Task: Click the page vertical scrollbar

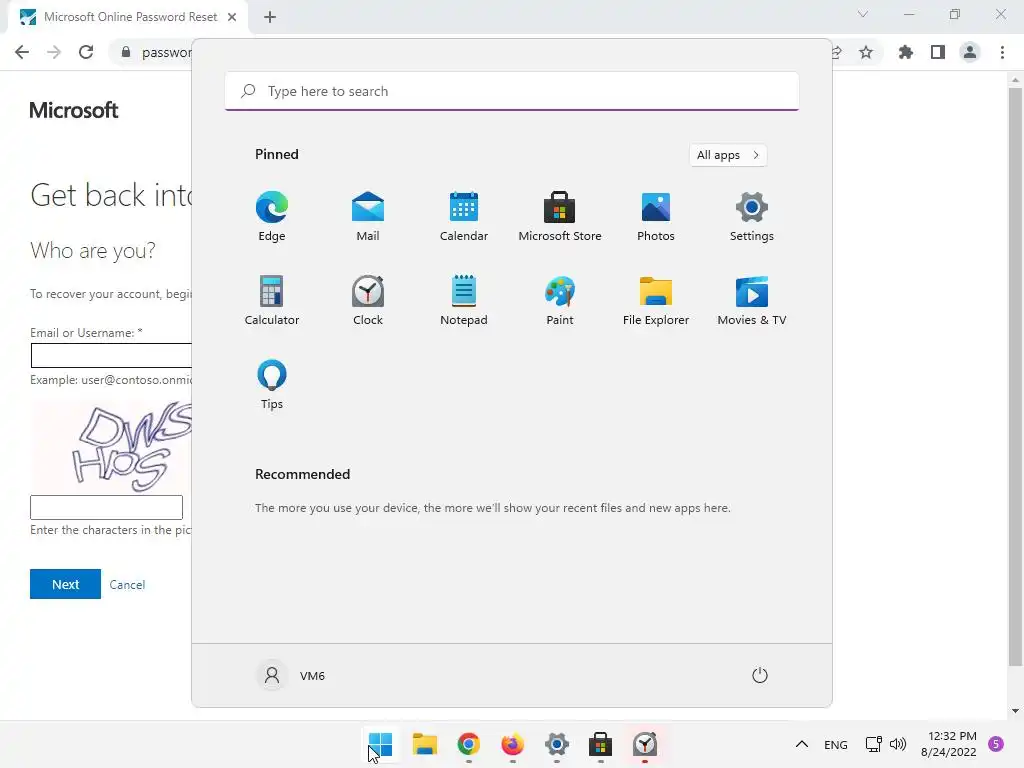Action: 1015,377
